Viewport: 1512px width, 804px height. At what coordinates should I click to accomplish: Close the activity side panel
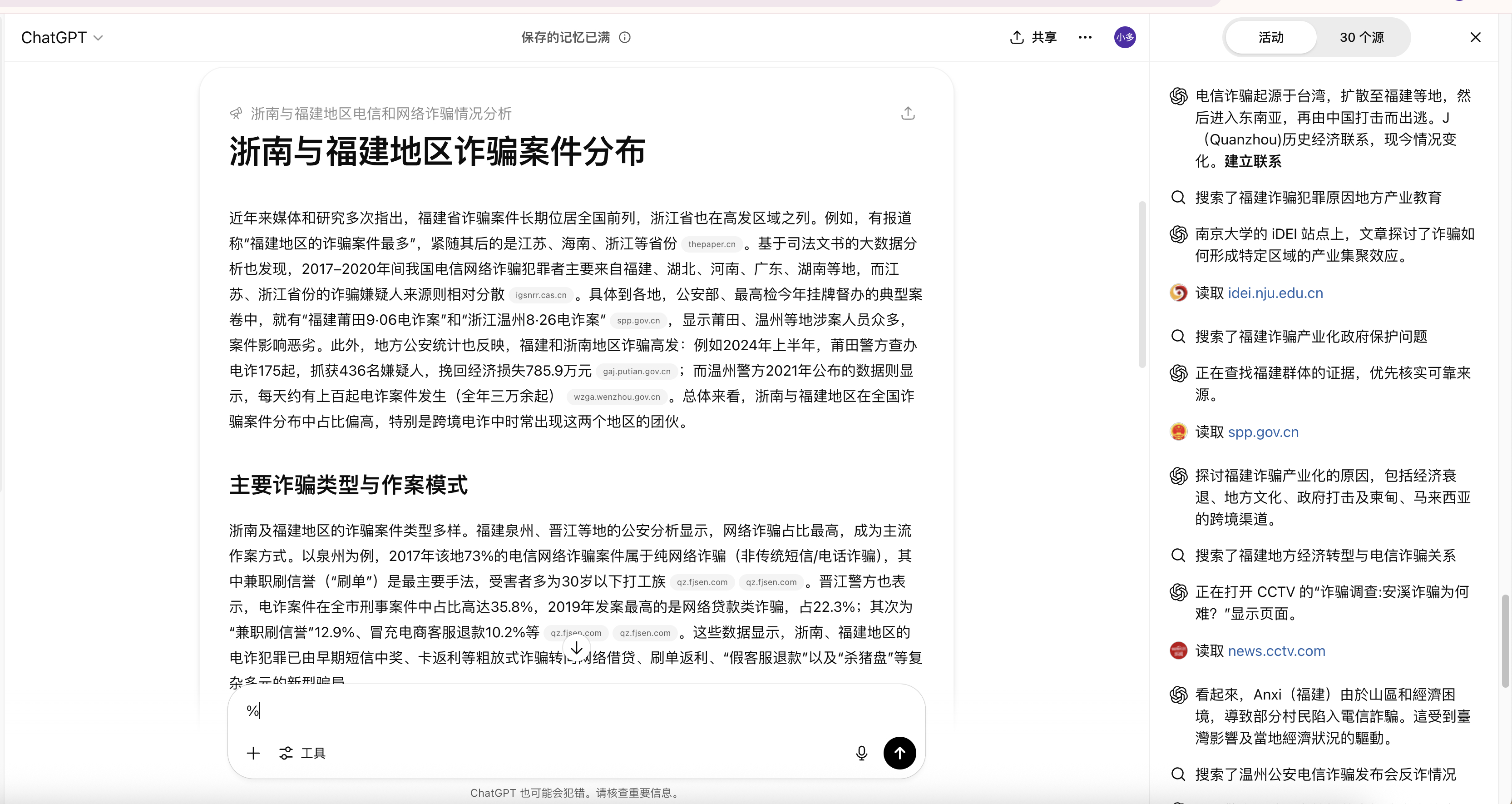[x=1475, y=37]
